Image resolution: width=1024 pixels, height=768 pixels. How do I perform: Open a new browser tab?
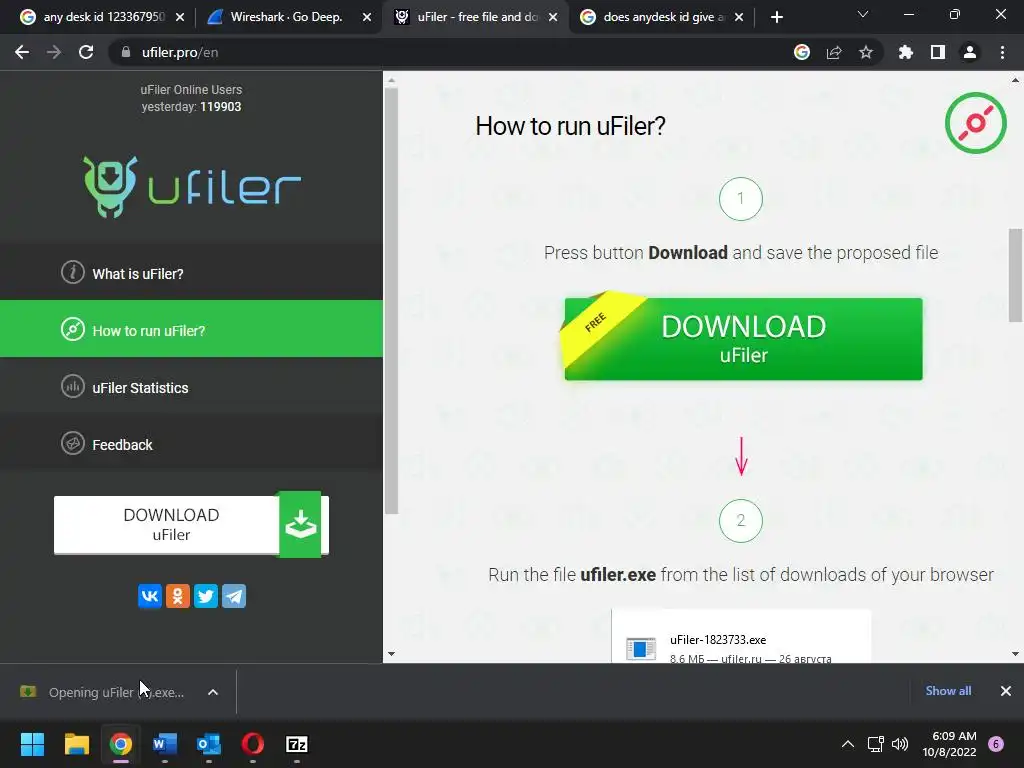coord(776,17)
